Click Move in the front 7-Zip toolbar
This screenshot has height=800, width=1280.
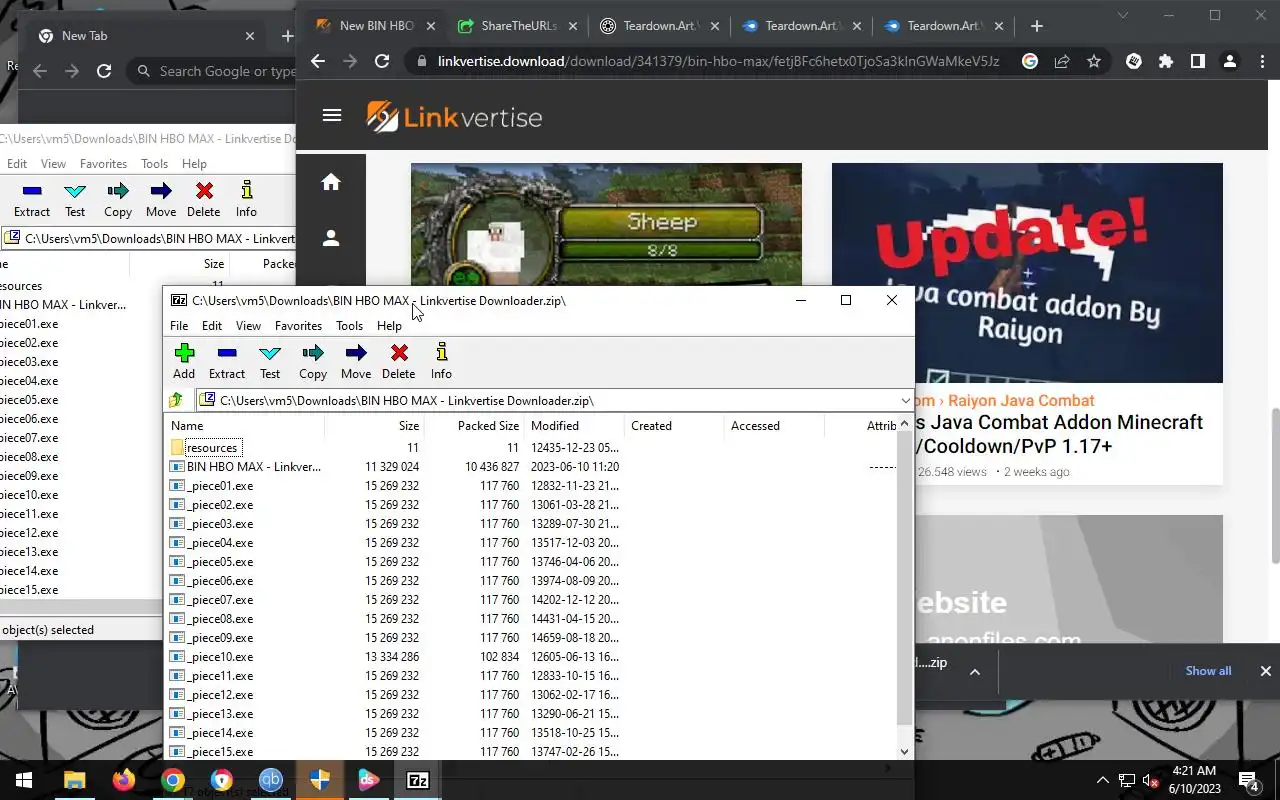[x=356, y=361]
